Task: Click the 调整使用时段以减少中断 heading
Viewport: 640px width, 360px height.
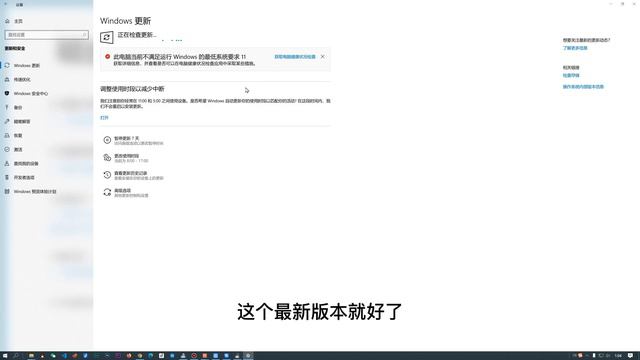Action: click(132, 89)
